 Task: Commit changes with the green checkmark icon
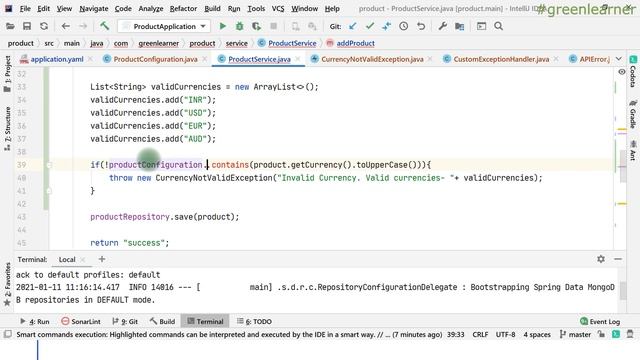tap(370, 26)
